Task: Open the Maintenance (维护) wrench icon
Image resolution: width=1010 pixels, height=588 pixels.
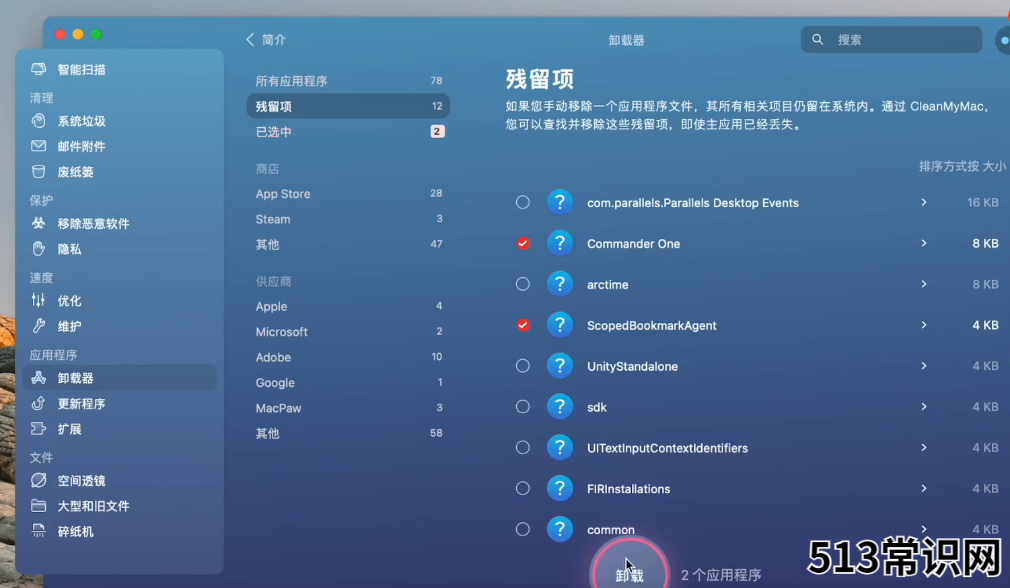Action: [39, 326]
